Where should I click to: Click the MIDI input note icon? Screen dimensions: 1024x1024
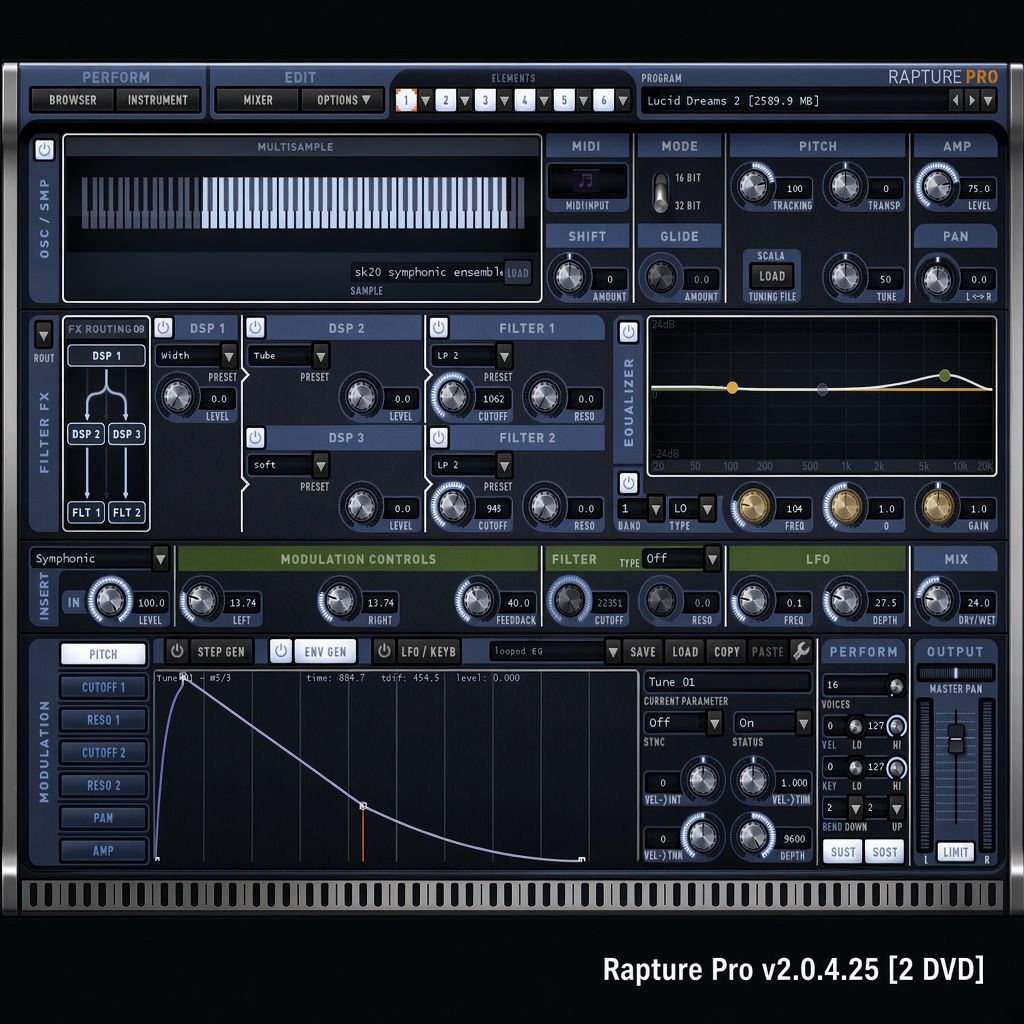point(586,180)
